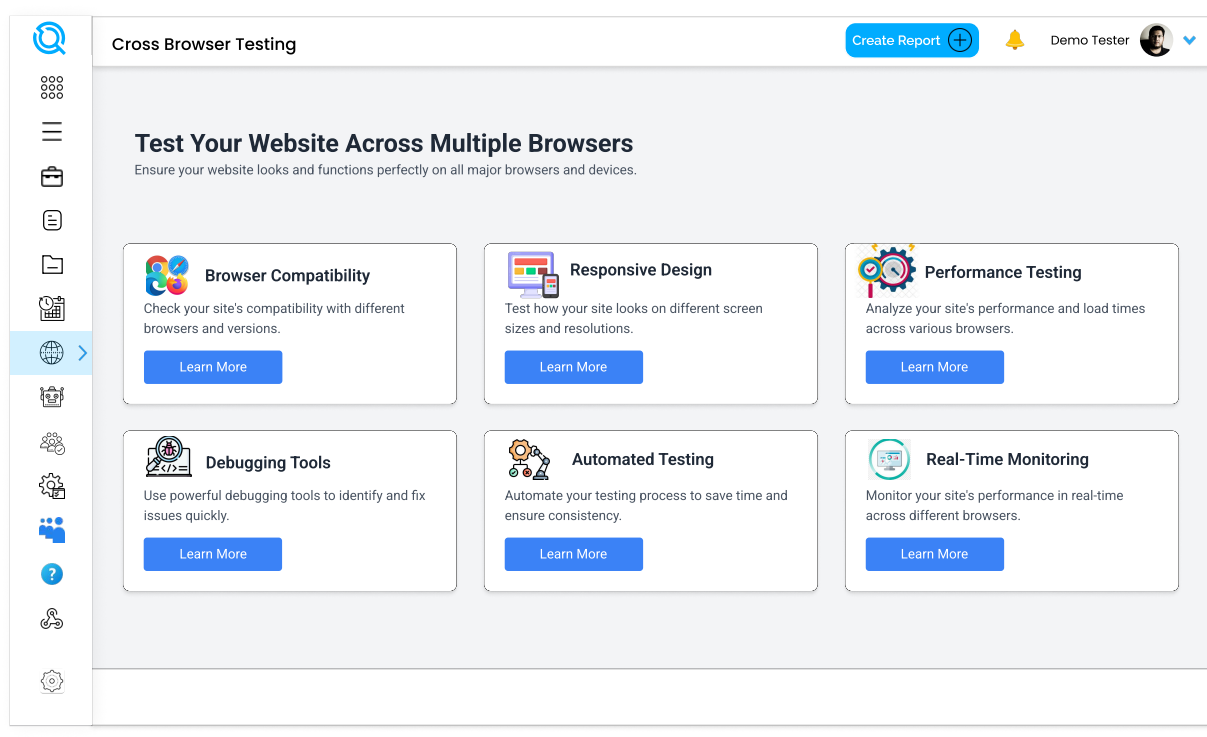The height and width of the screenshot is (737, 1207).
Task: Open the briefcase projects icon
Action: (52, 177)
